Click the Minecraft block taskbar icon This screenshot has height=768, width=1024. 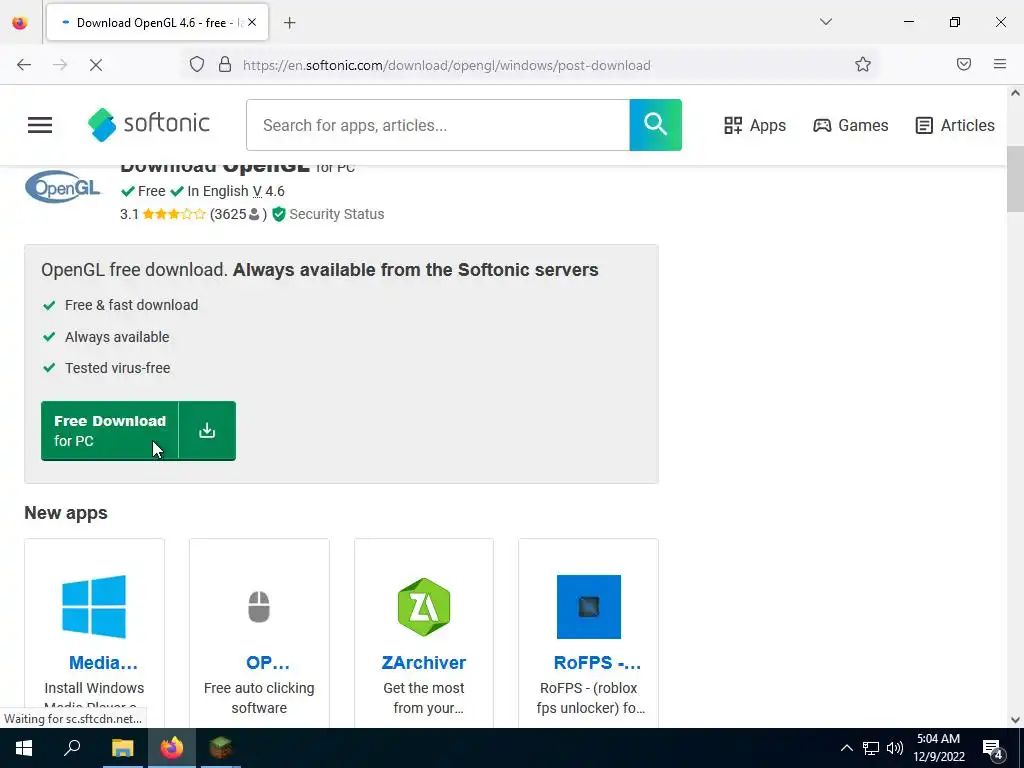coord(221,748)
